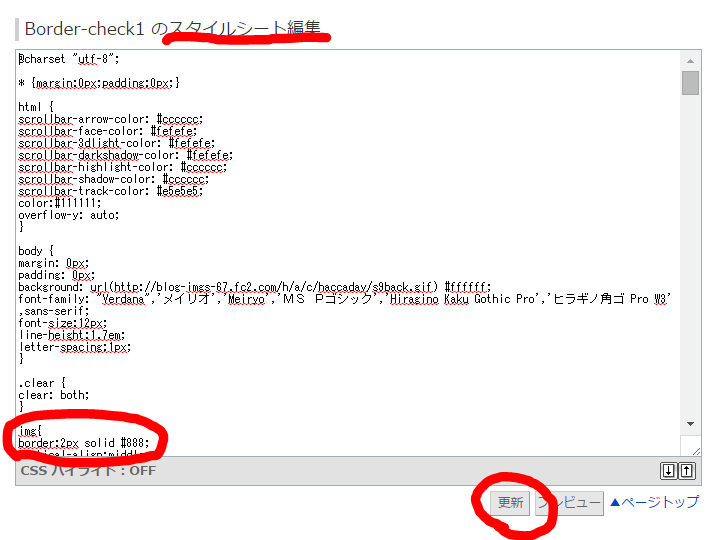The width and height of the screenshot is (725, 540).
Task: Click scrollbar-highlight-color line
Action: pyautogui.click(x=123, y=167)
